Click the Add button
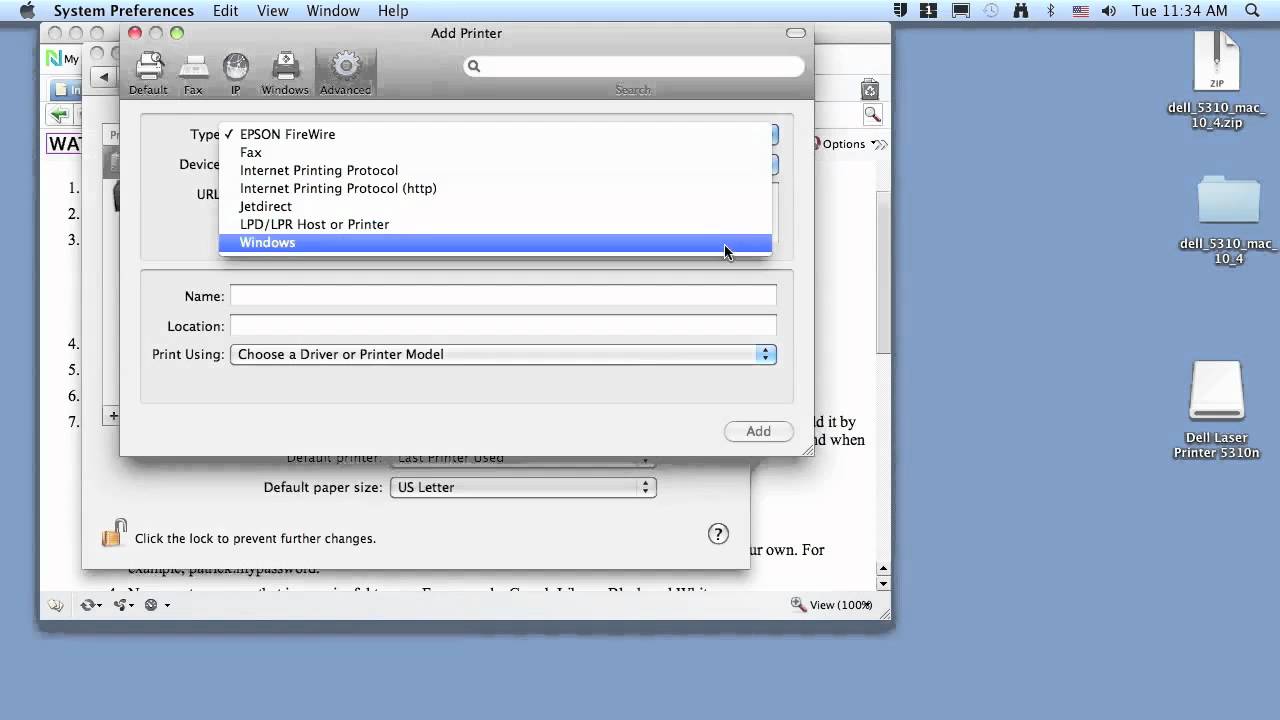Image resolution: width=1280 pixels, height=720 pixels. click(x=758, y=431)
